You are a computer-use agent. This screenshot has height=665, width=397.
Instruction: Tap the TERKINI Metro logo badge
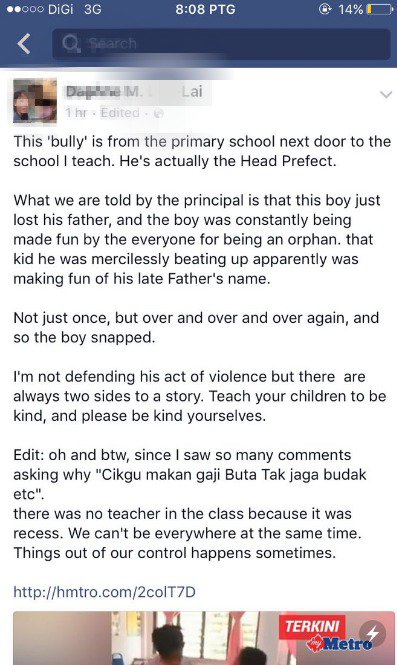325,634
